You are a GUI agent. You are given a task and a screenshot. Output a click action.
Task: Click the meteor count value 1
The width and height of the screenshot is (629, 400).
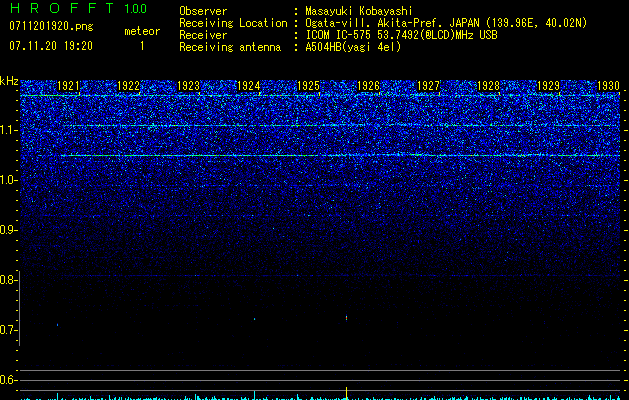pyautogui.click(x=142, y=46)
